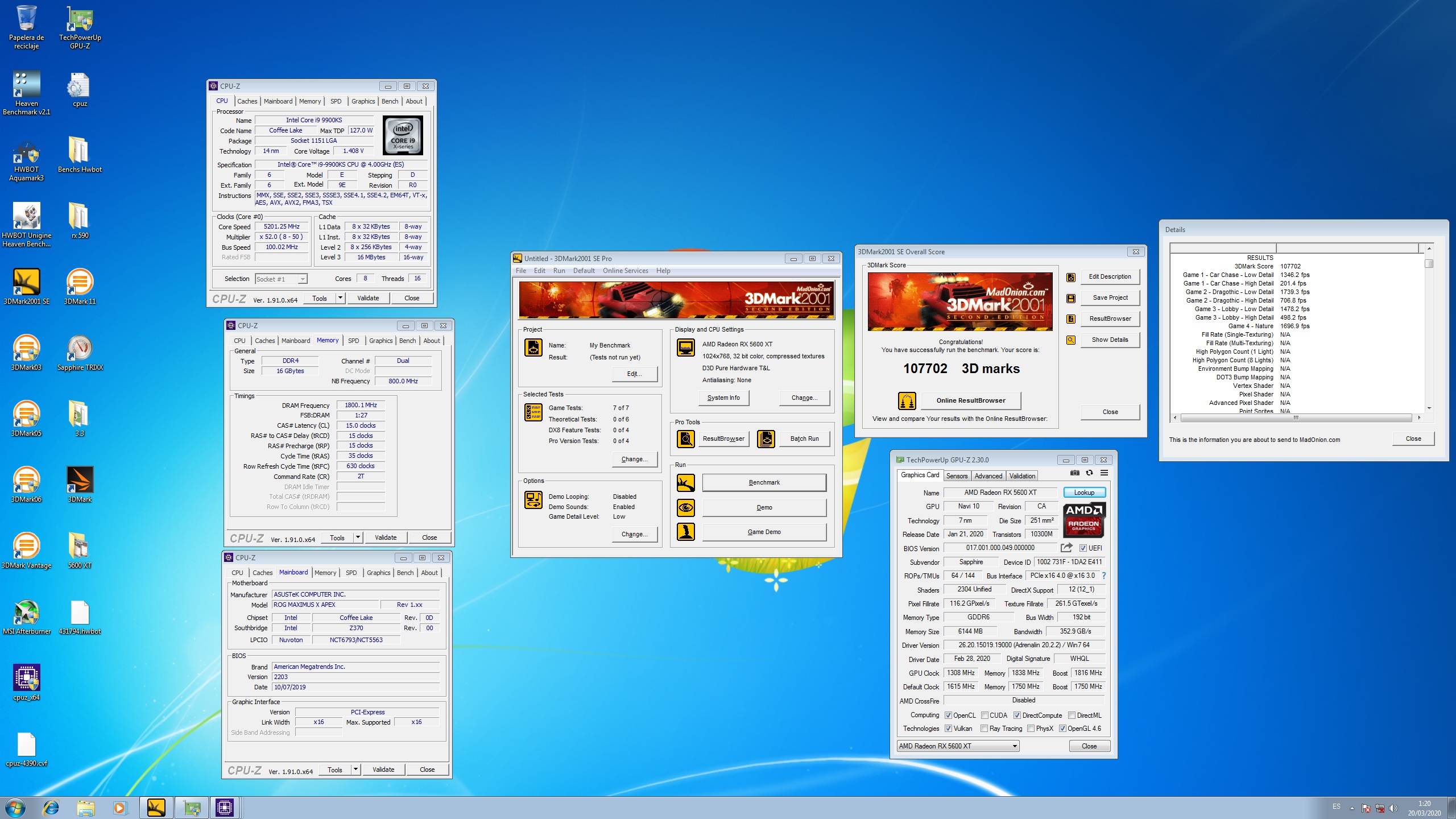The height and width of the screenshot is (819, 1456).
Task: Click the Online ResultBrowser button
Action: coord(970,400)
